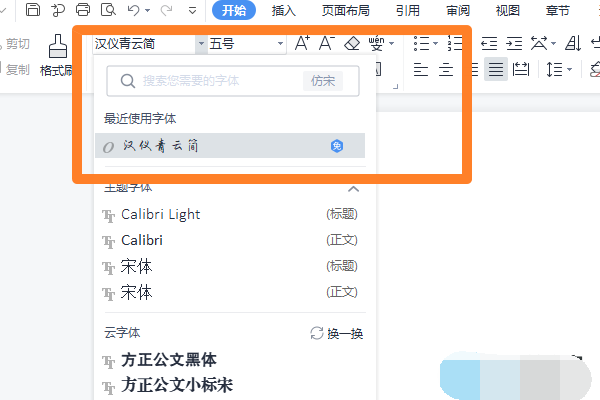Toggle align-left paragraph button
This screenshot has width=600, height=400.
coord(421,69)
